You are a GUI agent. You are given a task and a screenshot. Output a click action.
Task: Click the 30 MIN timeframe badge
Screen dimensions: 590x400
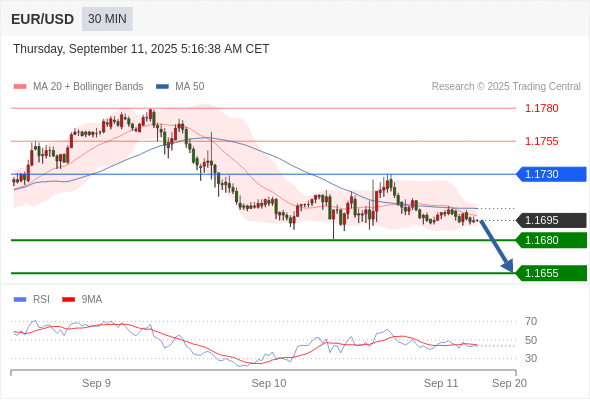[x=107, y=19]
